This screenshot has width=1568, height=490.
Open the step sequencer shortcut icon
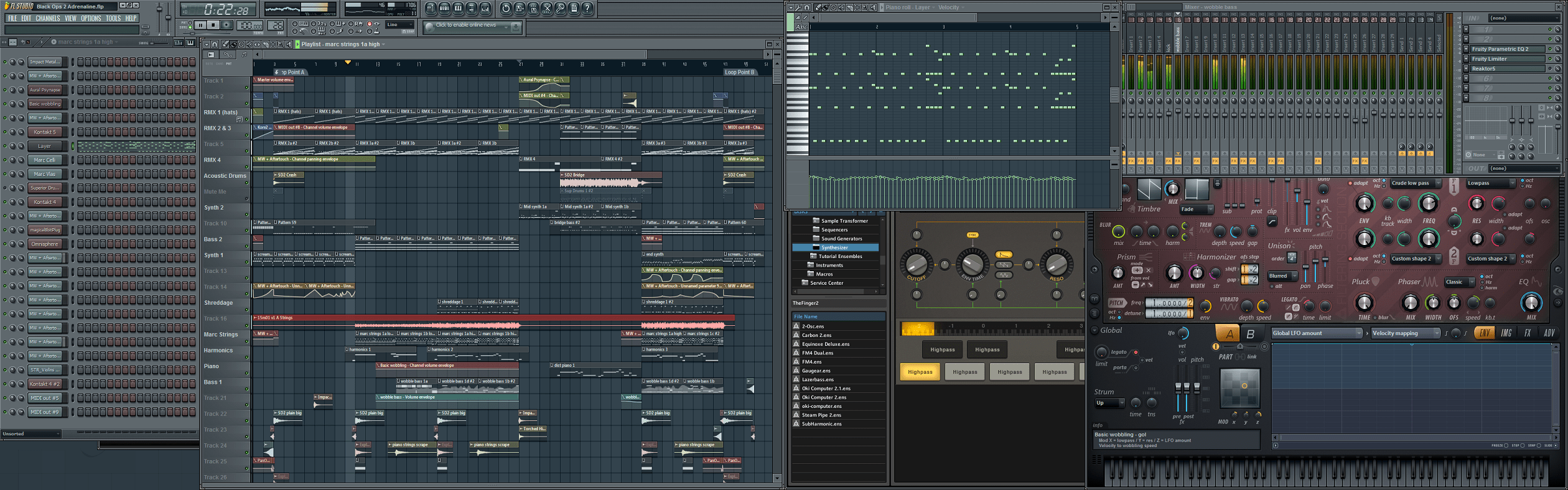(x=444, y=8)
